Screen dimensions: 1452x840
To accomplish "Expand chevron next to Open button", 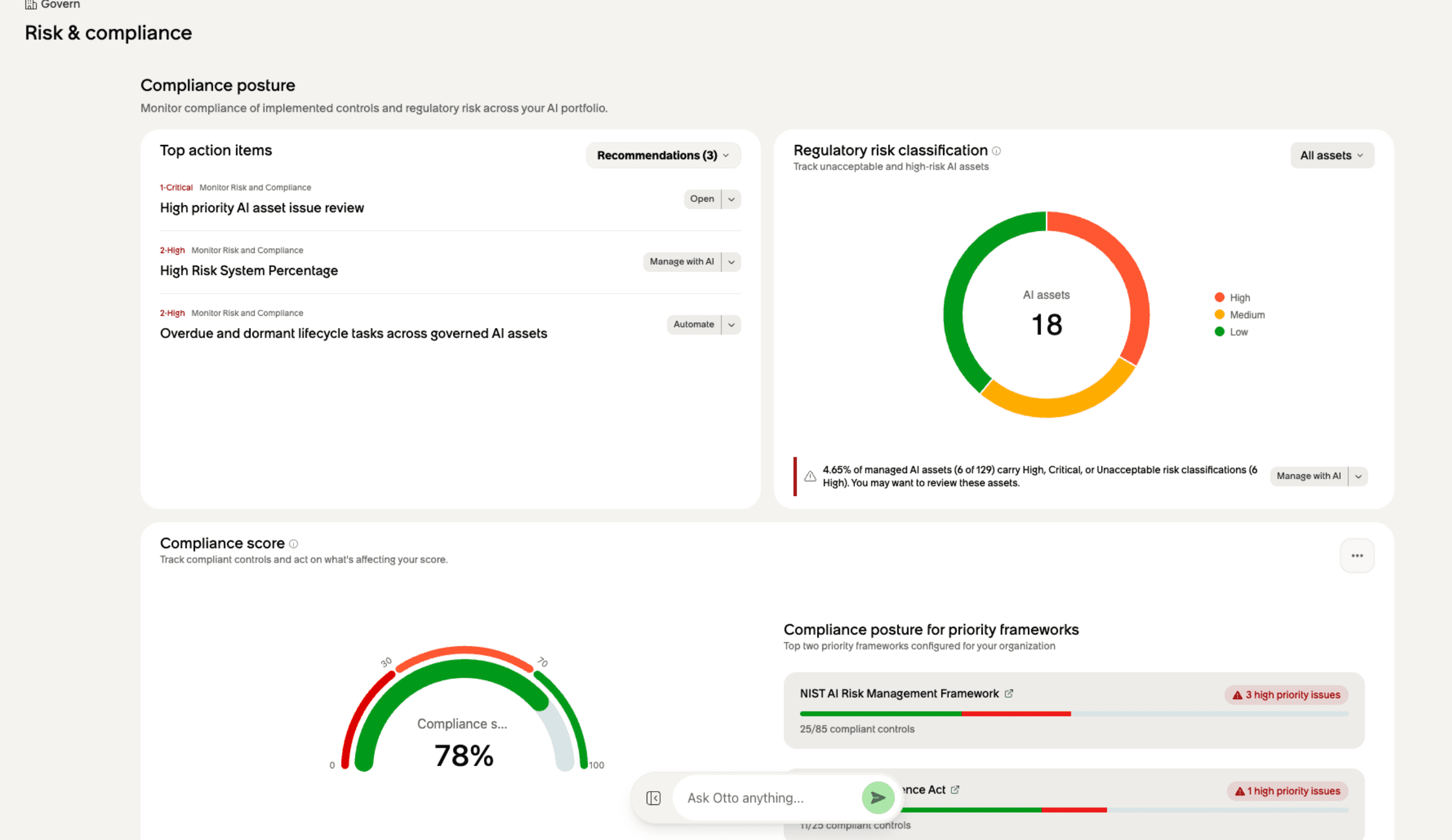I will point(731,199).
